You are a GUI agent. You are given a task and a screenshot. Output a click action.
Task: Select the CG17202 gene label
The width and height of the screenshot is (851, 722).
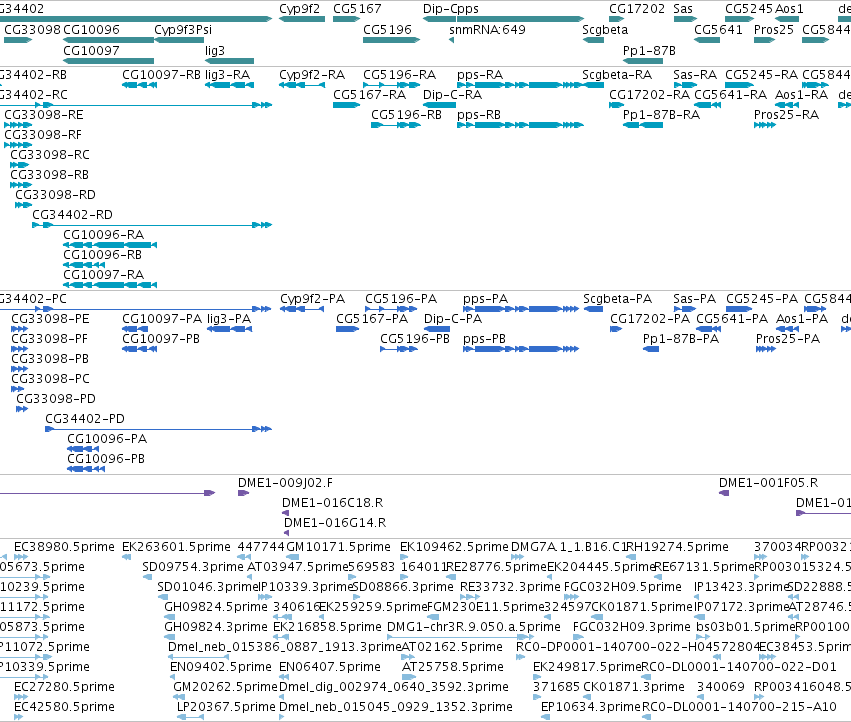(637, 9)
